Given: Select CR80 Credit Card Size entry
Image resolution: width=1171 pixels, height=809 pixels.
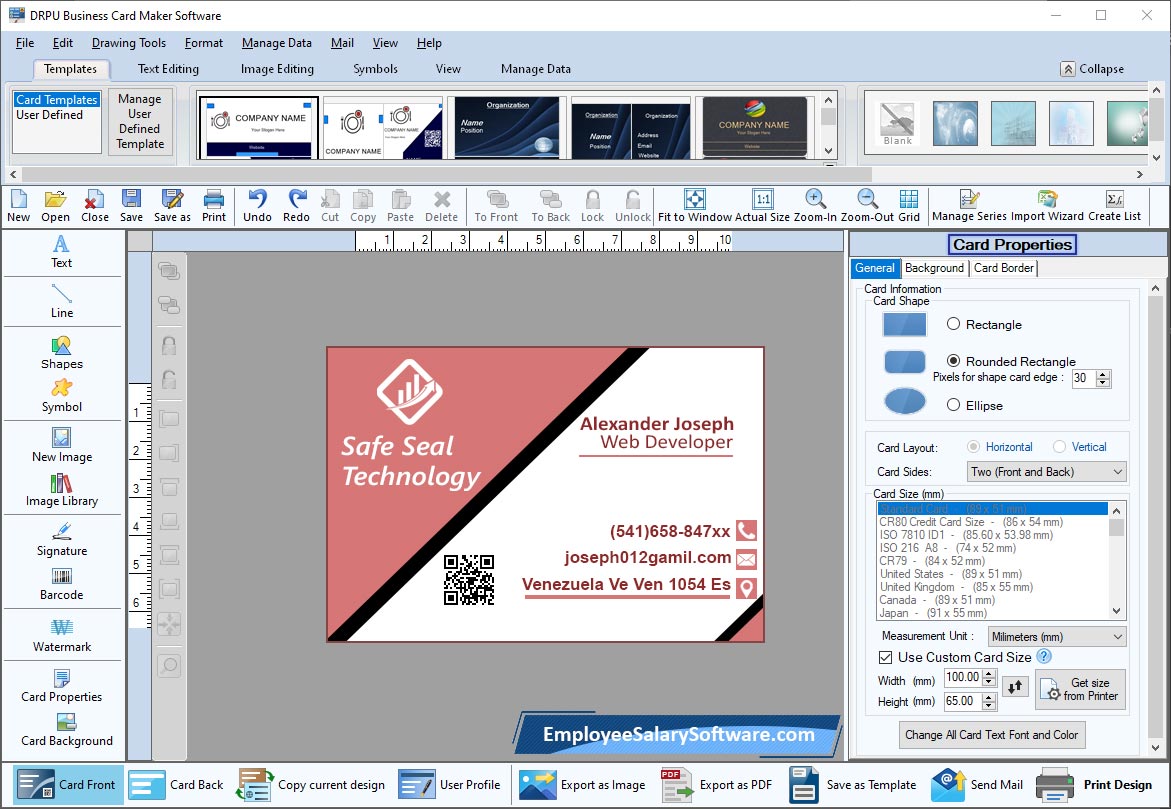Looking at the screenshot, I should click(971, 521).
